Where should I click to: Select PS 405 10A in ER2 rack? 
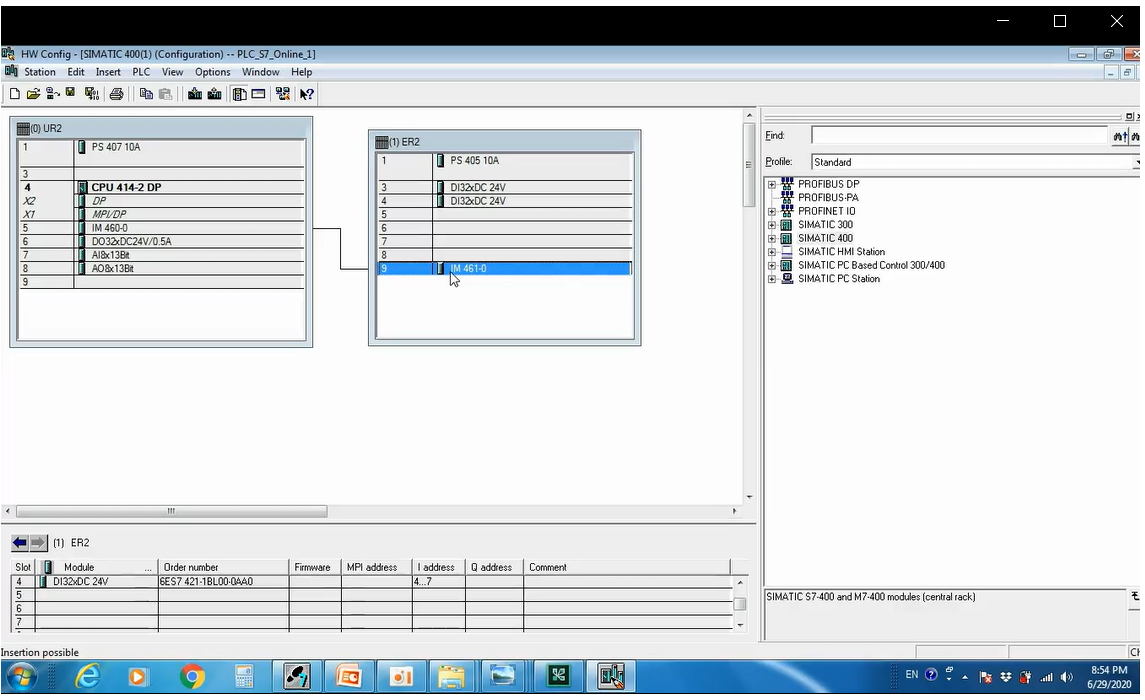click(475, 161)
